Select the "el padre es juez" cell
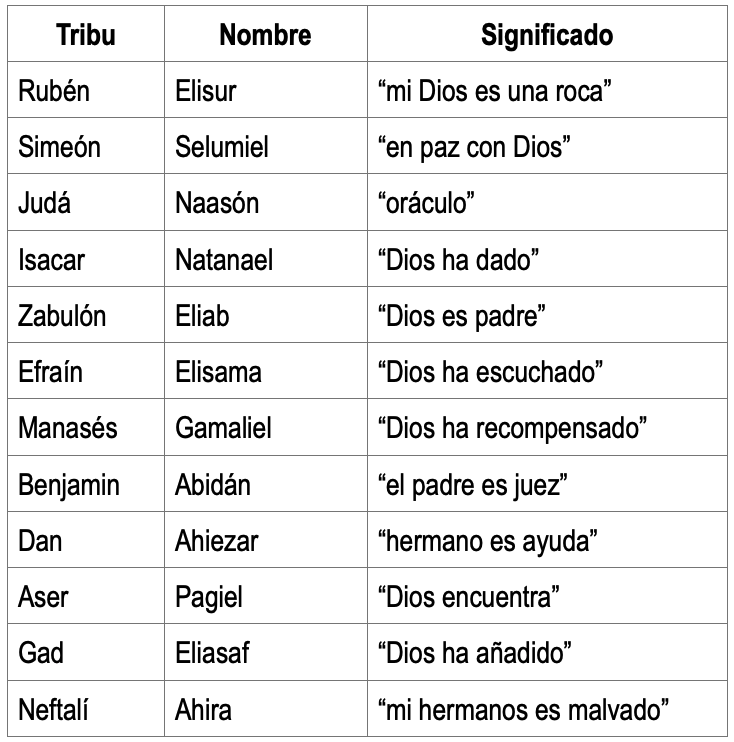Image resolution: width=734 pixels, height=742 pixels. (547, 484)
